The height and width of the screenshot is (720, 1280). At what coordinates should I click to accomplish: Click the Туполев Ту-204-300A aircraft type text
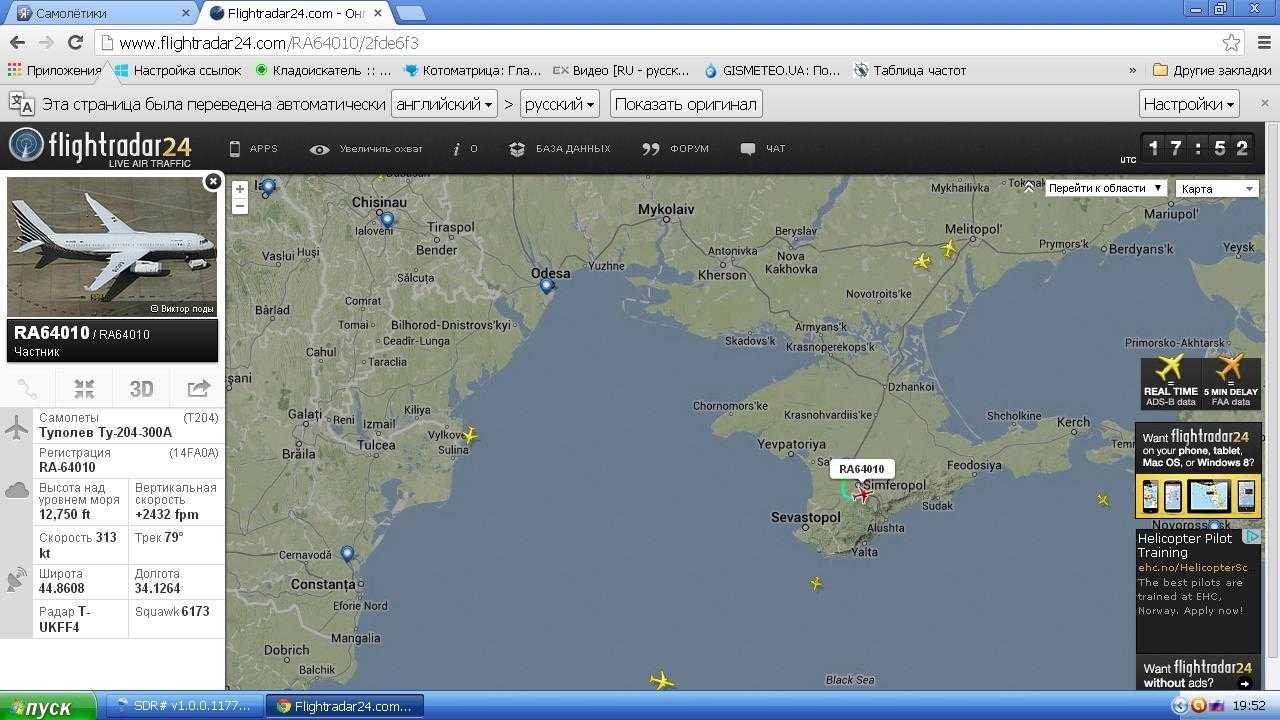coord(105,432)
